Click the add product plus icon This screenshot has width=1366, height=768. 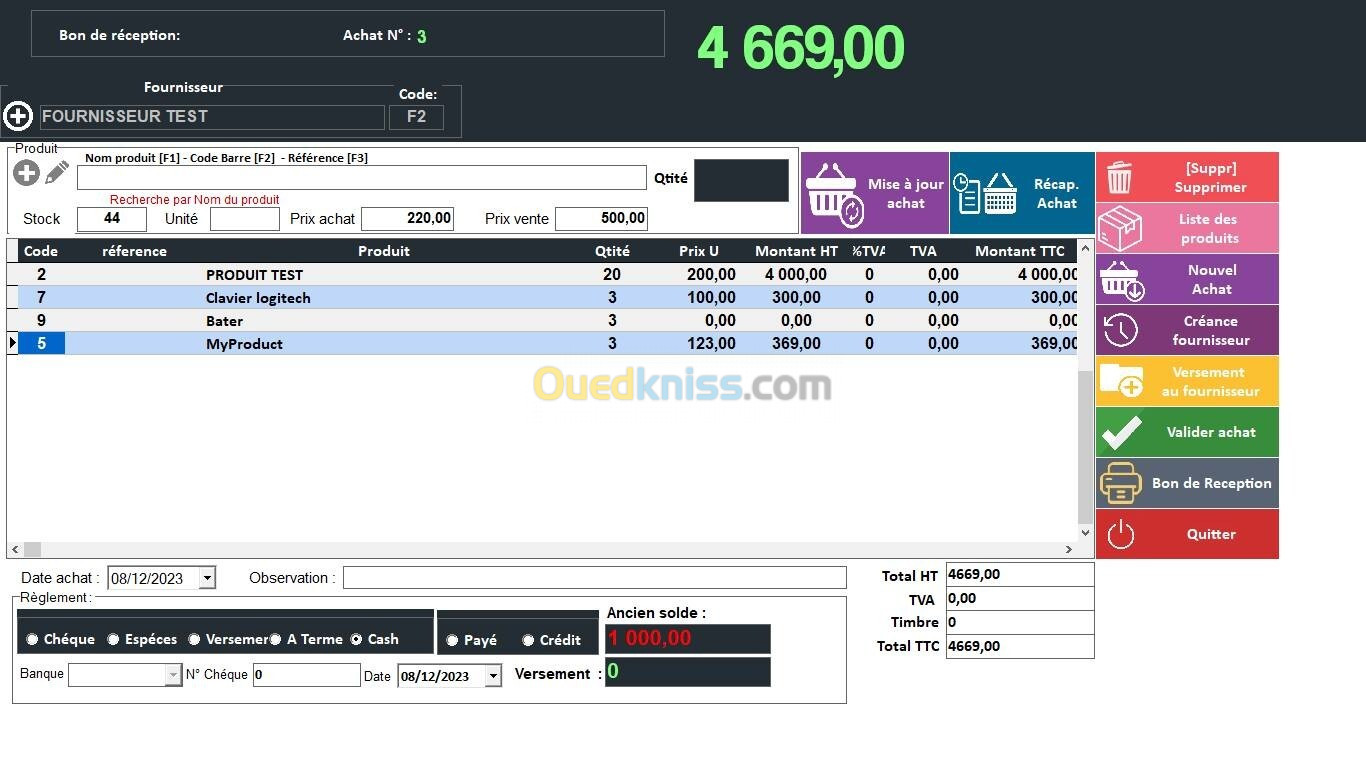[x=26, y=173]
